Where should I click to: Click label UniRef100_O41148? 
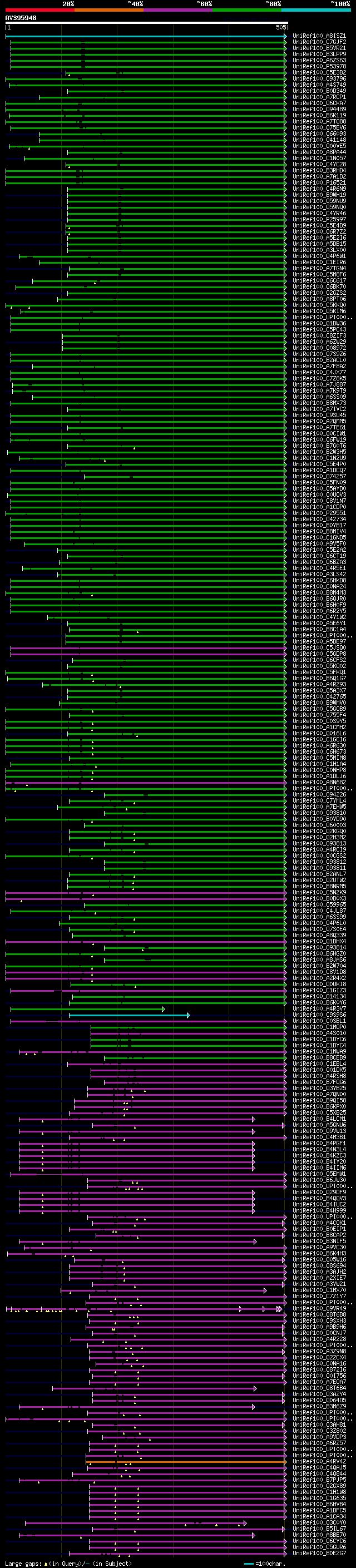click(319, 140)
